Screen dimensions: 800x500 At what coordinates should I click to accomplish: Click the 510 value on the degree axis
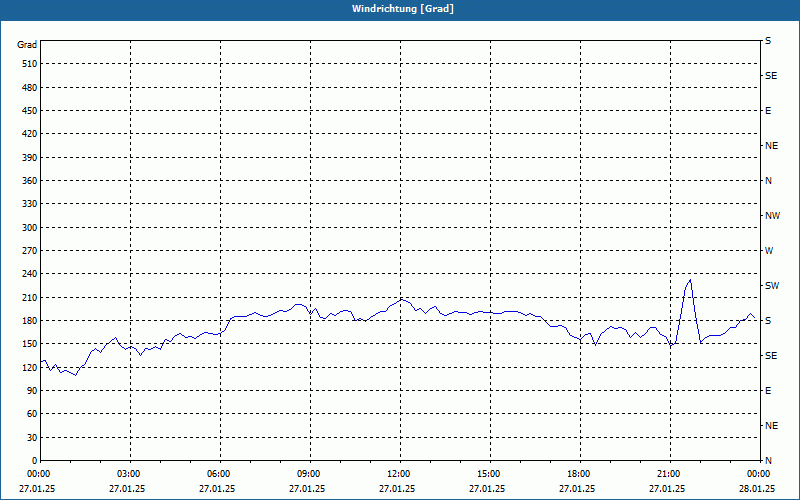tap(30, 64)
